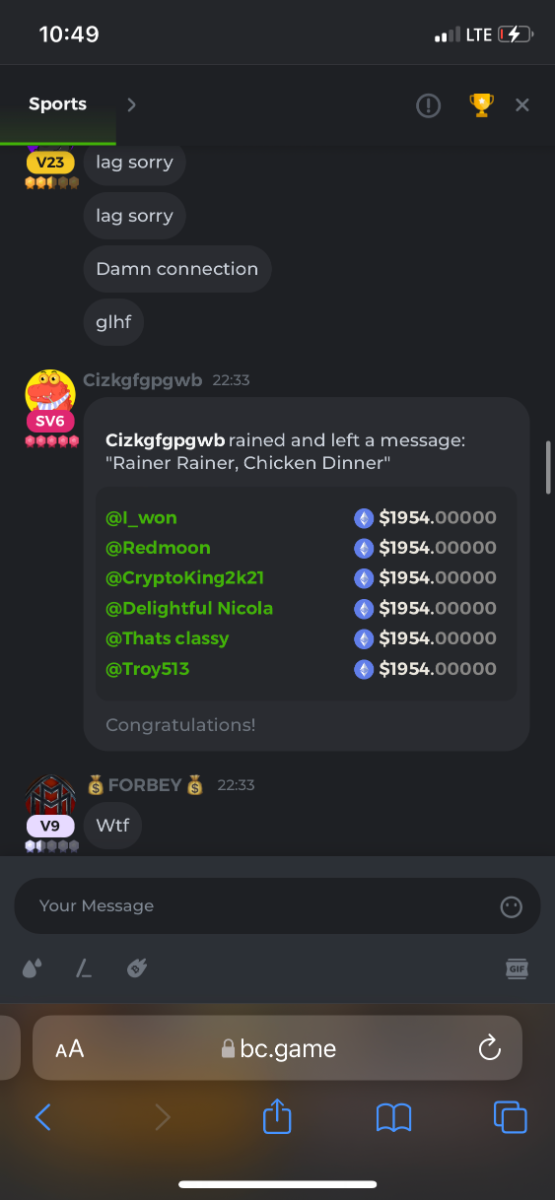
Task: Open the emoji picker in message box
Action: pos(511,906)
